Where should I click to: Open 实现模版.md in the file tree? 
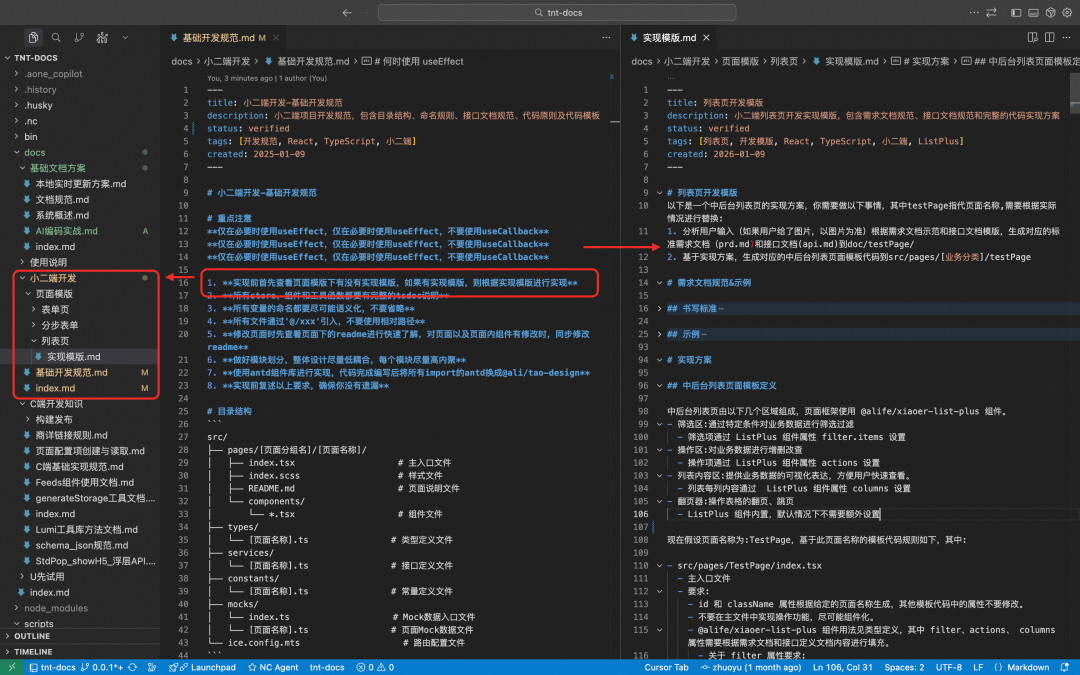[80, 357]
